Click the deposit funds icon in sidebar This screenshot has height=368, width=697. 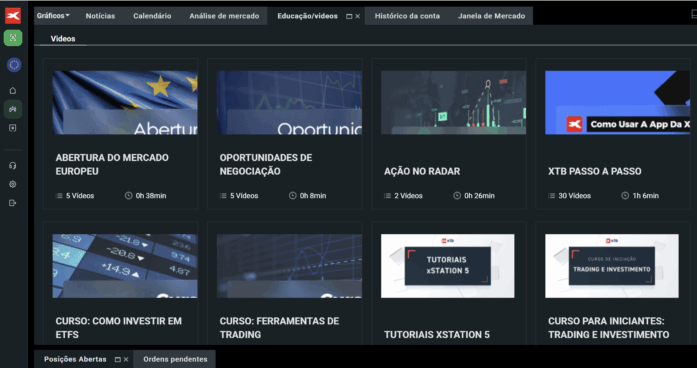[13, 128]
